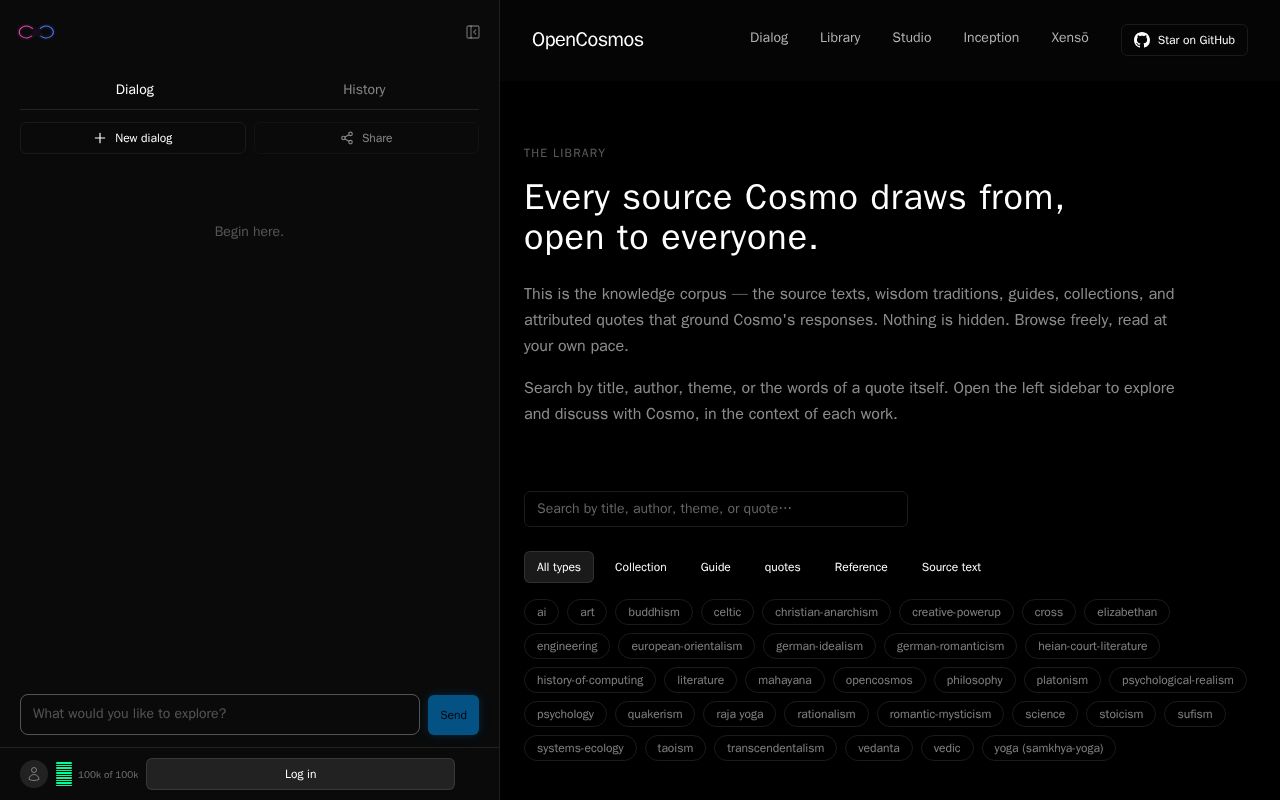The image size is (1280, 800).
Task: Click the OpenCosmos title link
Action: tap(588, 40)
